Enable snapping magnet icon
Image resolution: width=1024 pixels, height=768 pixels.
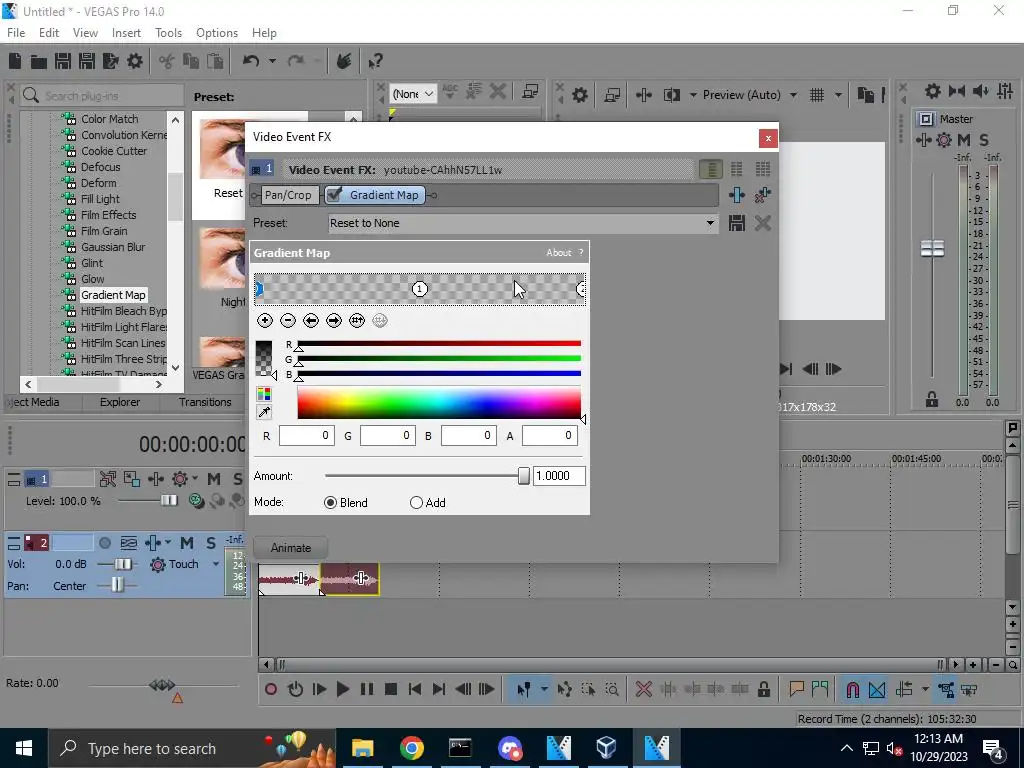tap(852, 690)
